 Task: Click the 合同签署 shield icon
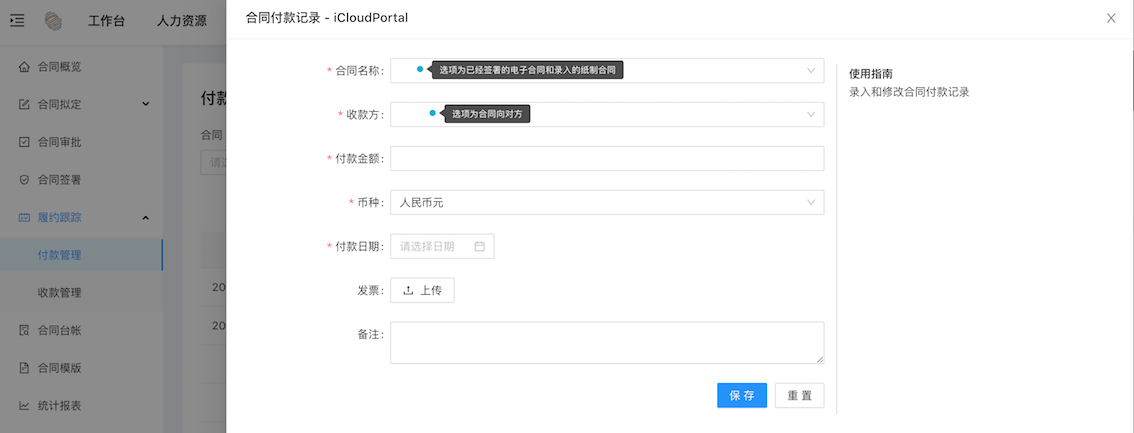[x=25, y=180]
